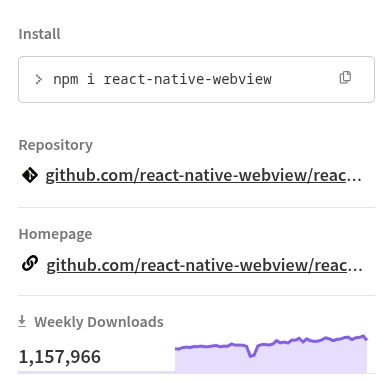Click the word npm in install box

click(66, 80)
